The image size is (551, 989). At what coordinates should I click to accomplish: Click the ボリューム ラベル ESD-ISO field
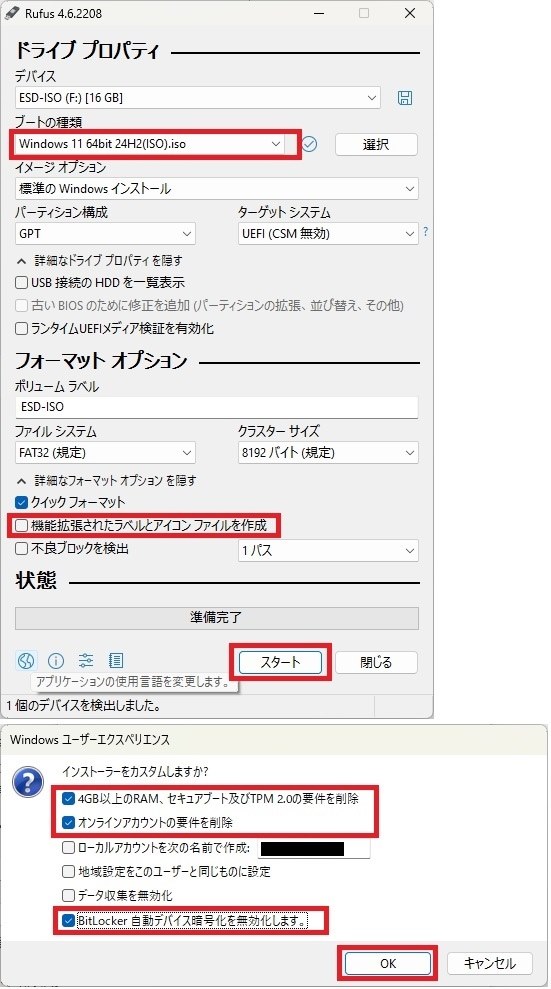point(216,407)
